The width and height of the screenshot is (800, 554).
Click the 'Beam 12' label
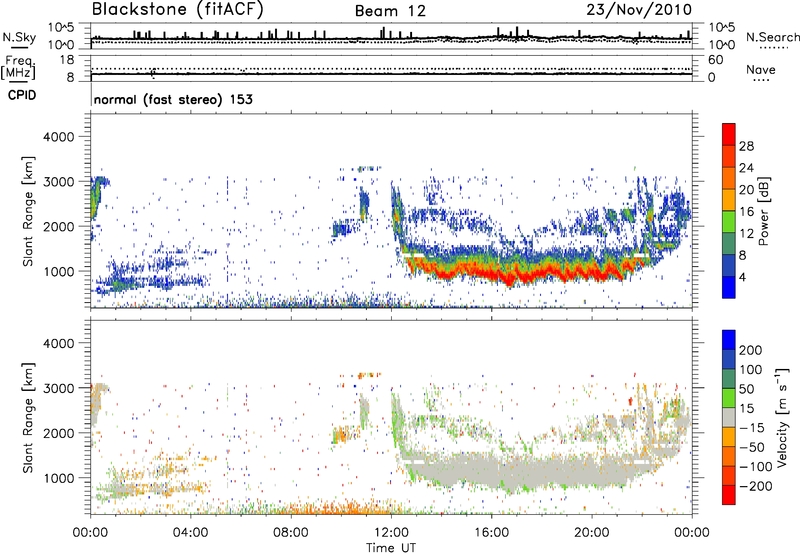(390, 11)
